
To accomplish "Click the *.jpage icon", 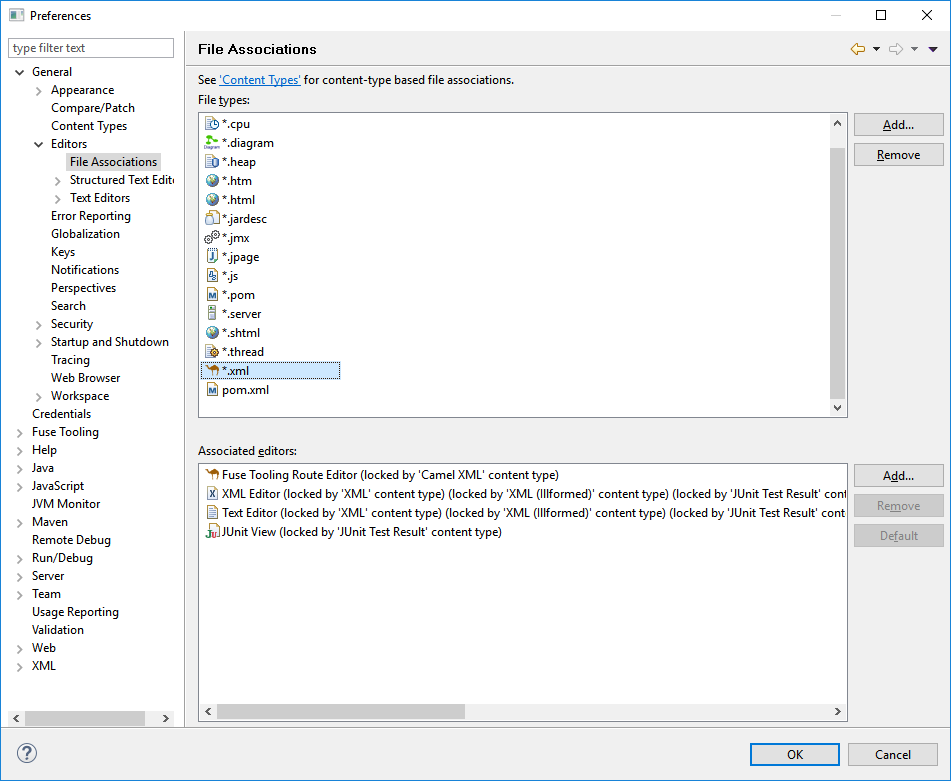I will pyautogui.click(x=212, y=256).
